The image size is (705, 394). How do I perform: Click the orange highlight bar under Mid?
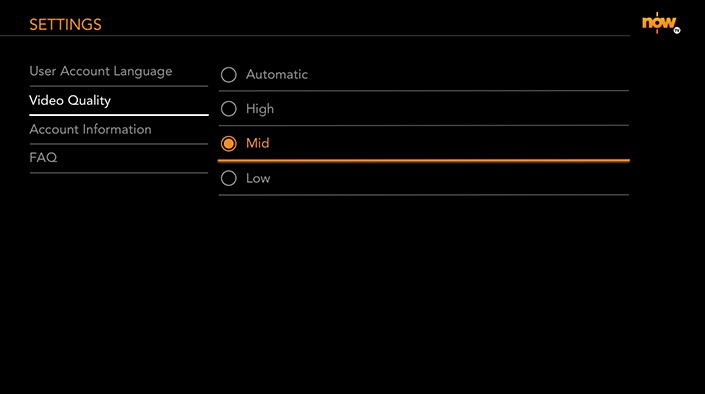click(x=424, y=160)
